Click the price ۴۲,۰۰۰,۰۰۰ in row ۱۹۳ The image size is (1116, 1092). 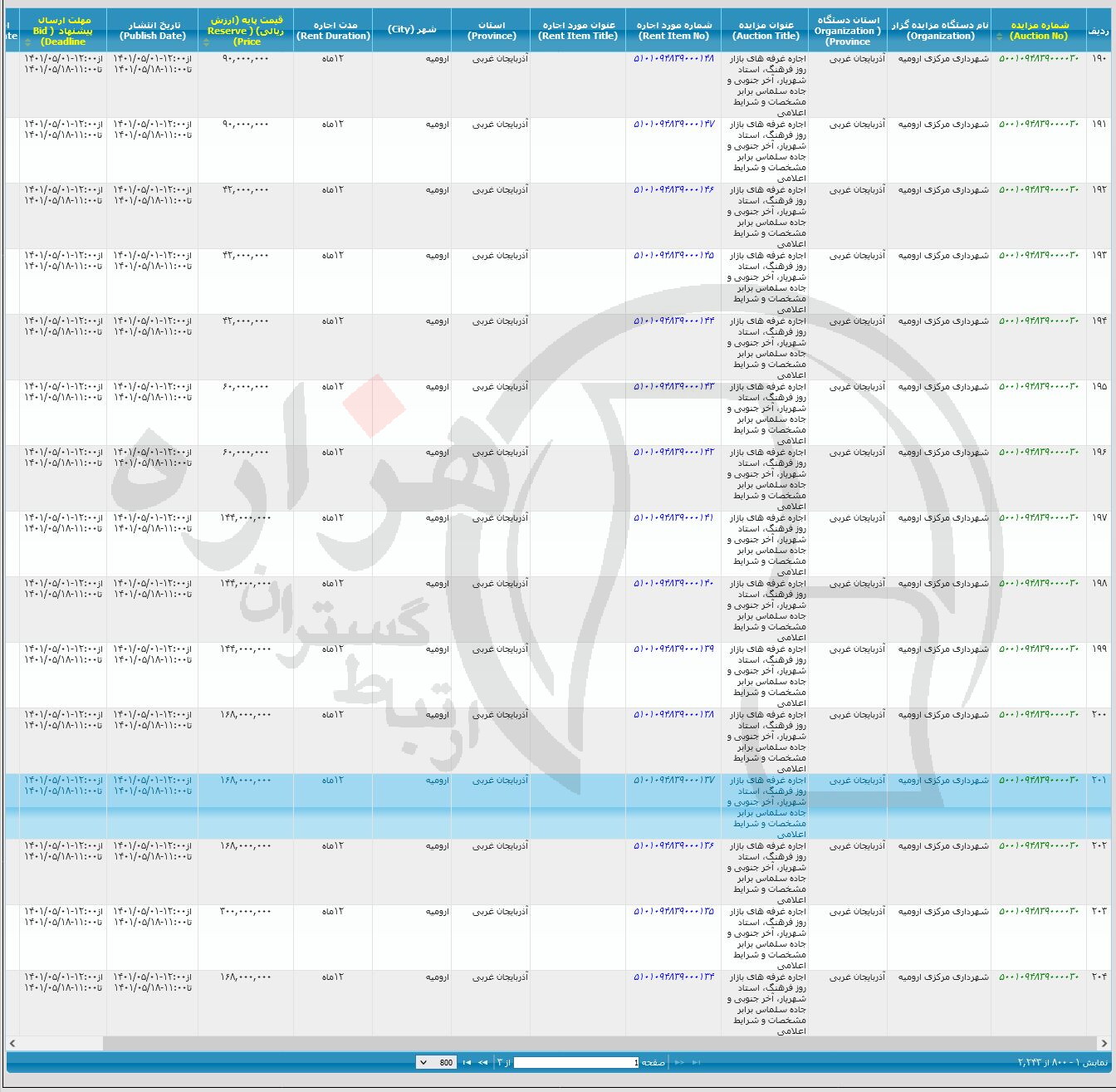pyautogui.click(x=246, y=256)
